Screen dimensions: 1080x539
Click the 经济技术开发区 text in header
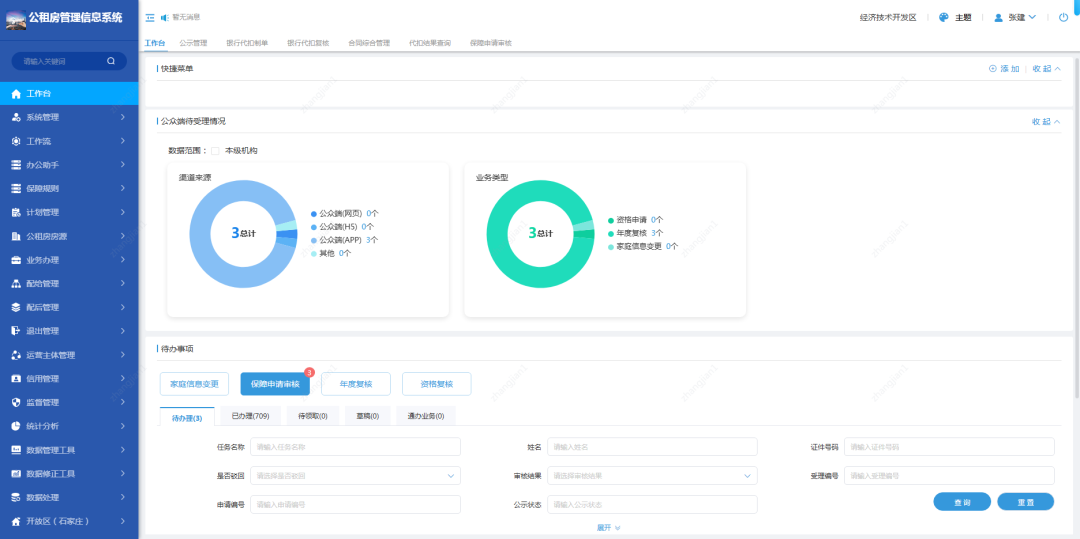888,18
